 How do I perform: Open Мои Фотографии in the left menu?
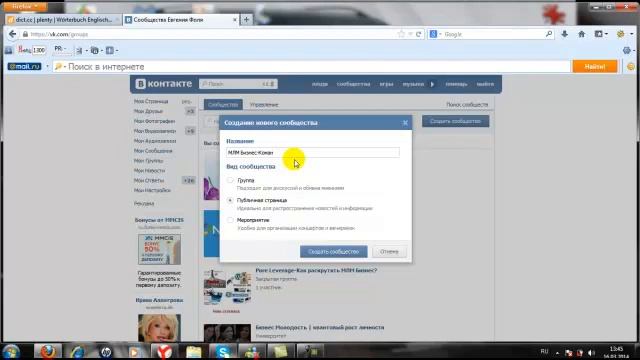(x=154, y=121)
